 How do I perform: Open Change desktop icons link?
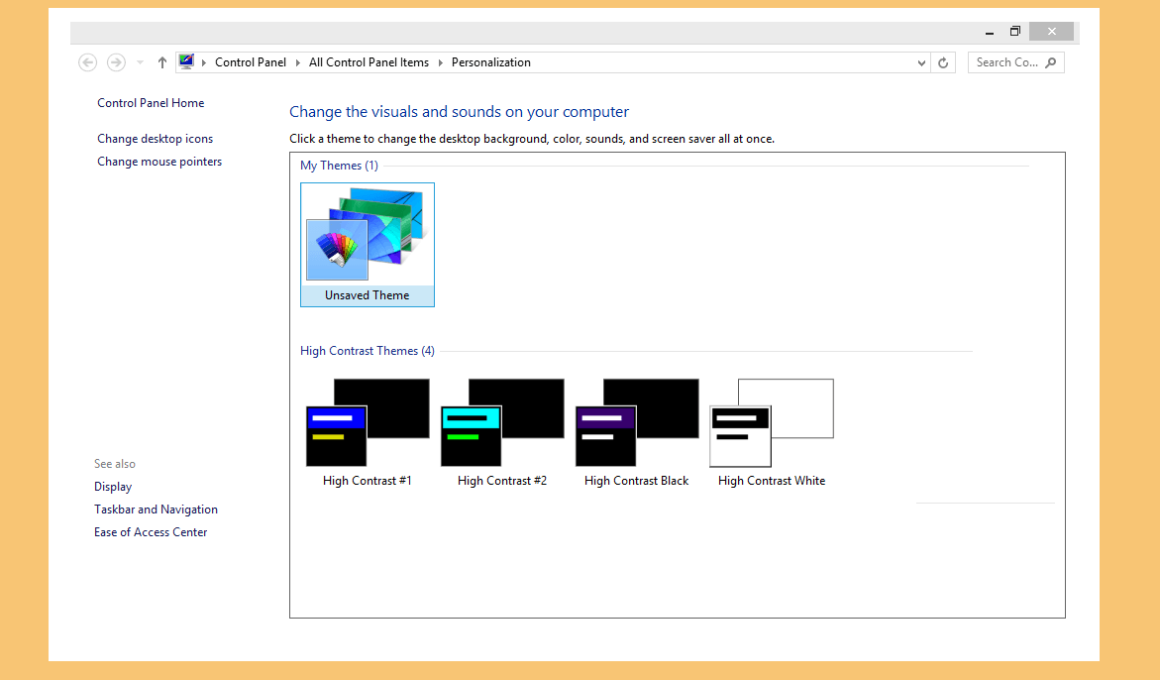[155, 138]
